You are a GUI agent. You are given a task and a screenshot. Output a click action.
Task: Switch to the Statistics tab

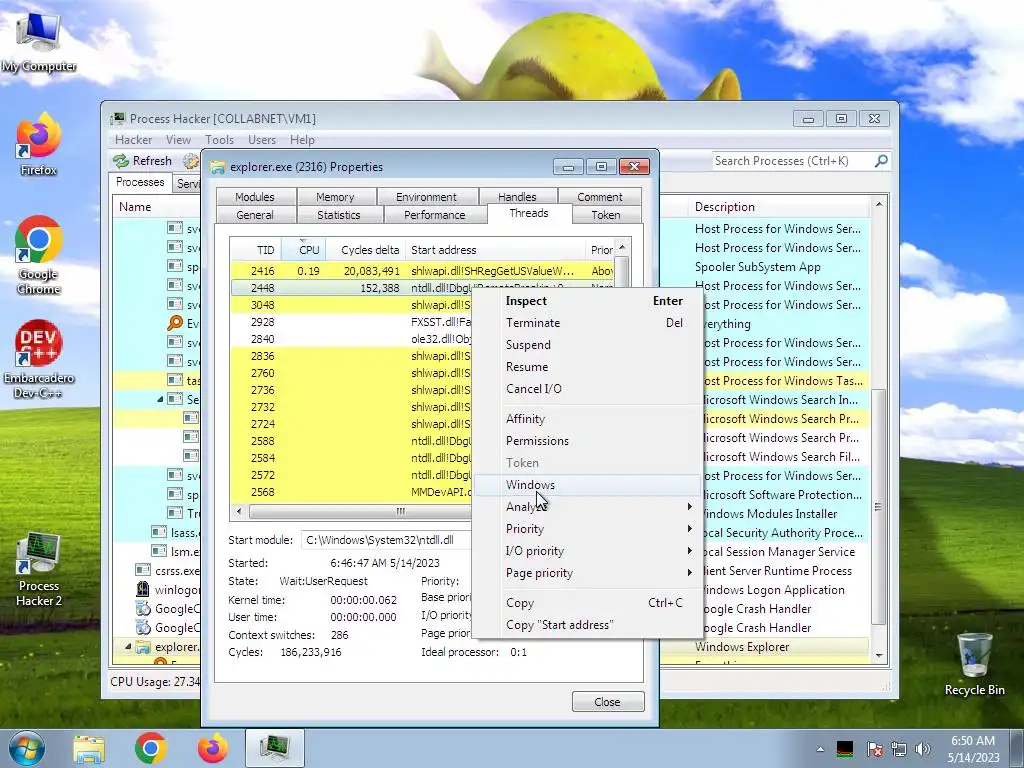coord(338,215)
